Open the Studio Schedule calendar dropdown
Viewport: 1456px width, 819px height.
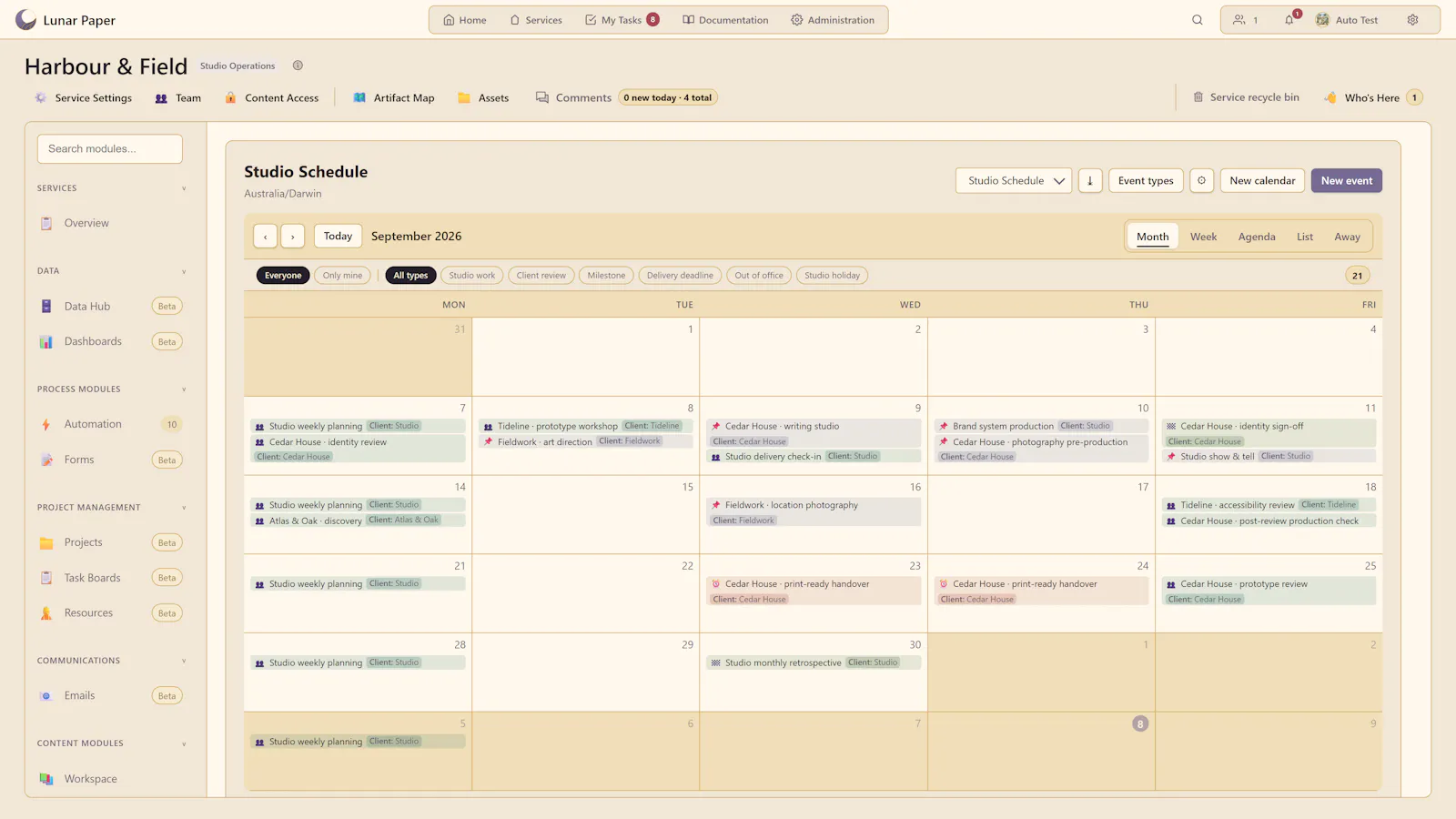[1014, 181]
